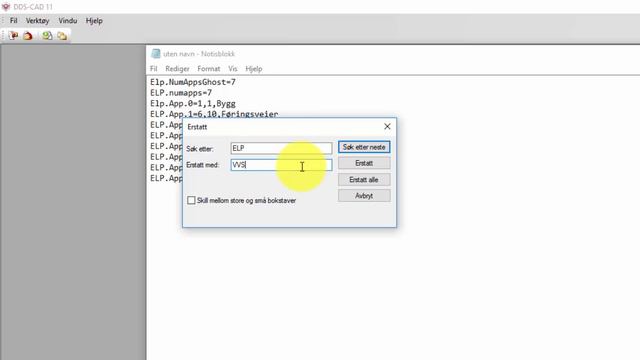
Task: Focus the 'Erstatt med' field containing VVS
Action: tap(281, 165)
